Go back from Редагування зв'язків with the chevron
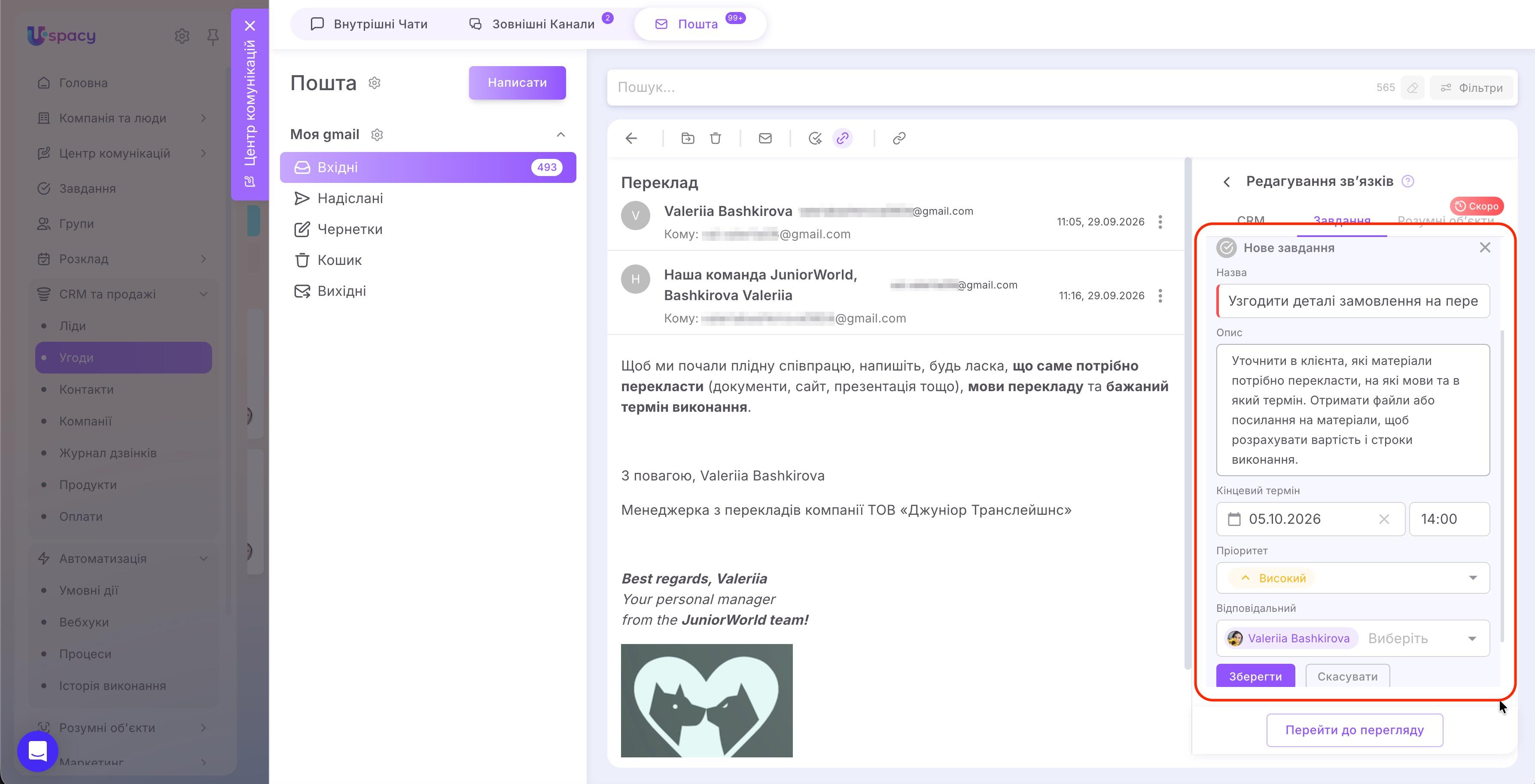Image resolution: width=1535 pixels, height=784 pixels. click(1226, 182)
